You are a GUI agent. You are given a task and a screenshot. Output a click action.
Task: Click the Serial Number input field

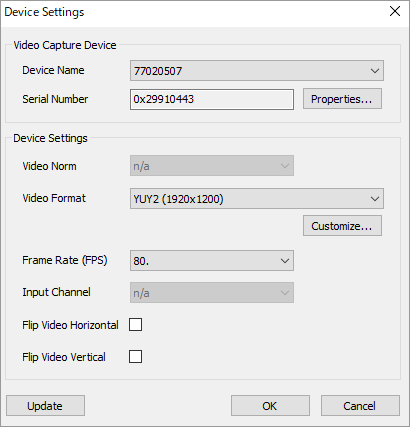212,99
